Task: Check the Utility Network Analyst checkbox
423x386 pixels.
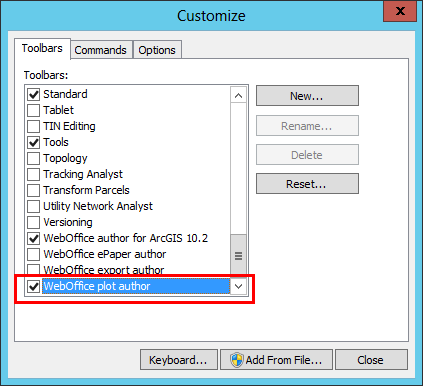Action: click(33, 206)
